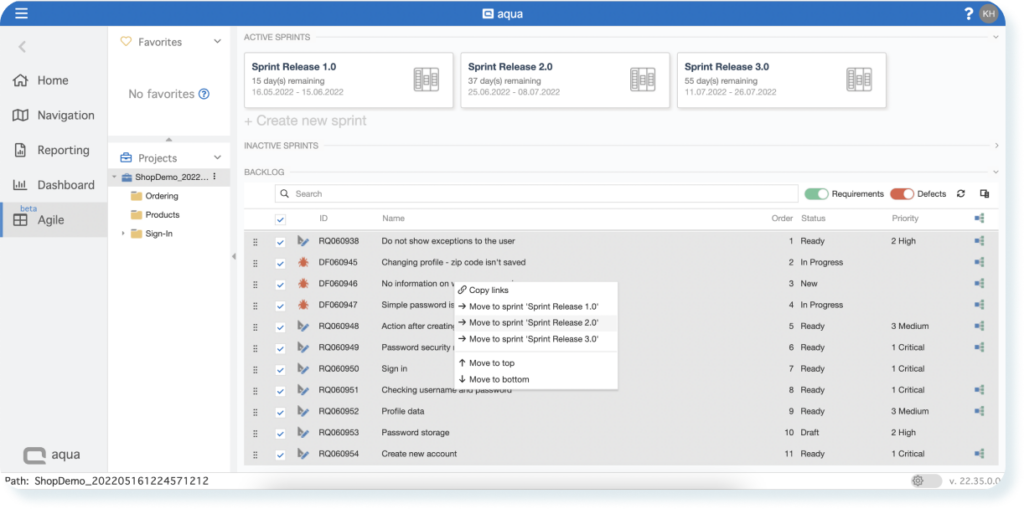Uncheck the RQ060949 row checkbox
Screen dimensions: 1024x509
280,348
